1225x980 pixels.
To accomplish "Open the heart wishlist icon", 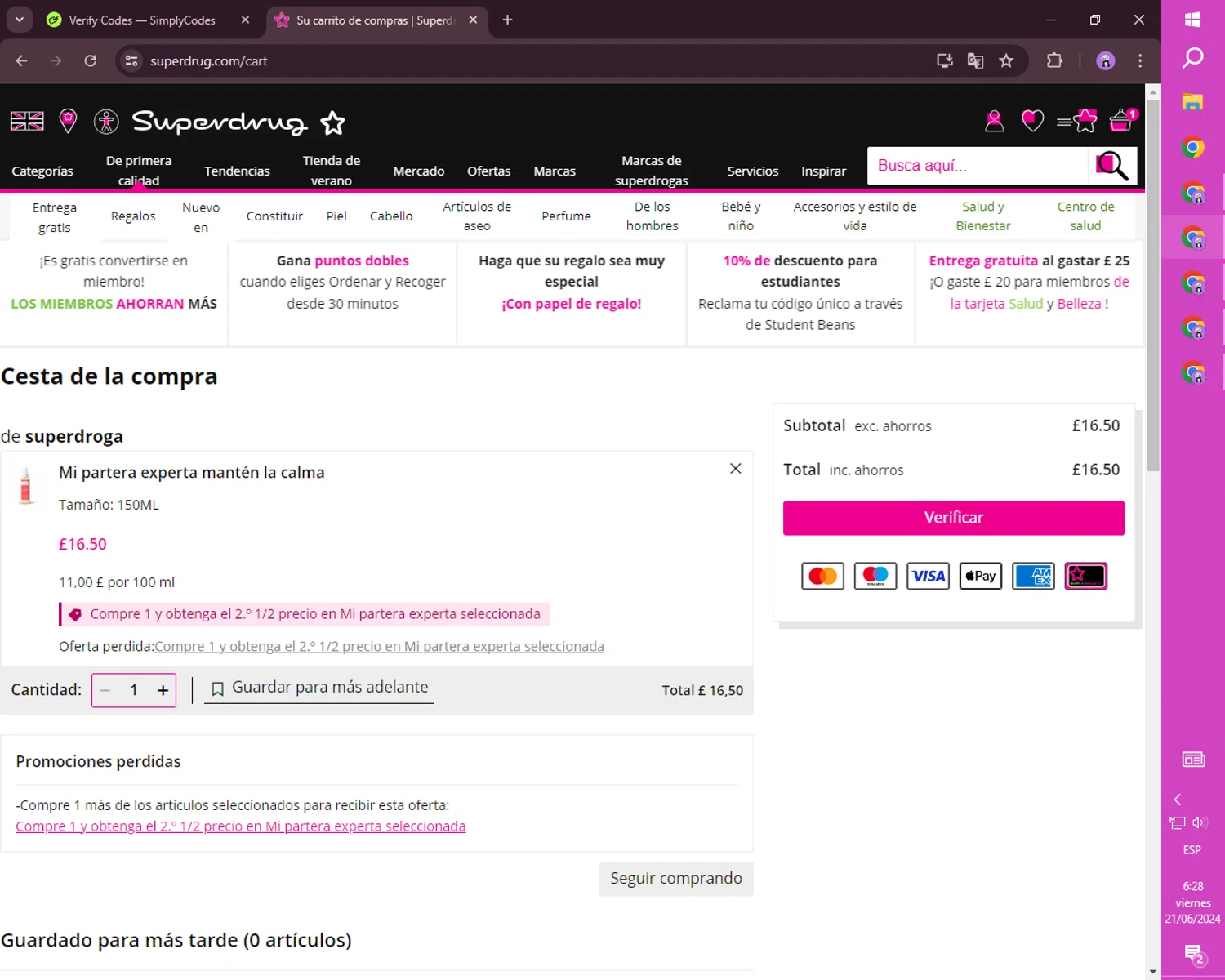I will click(1032, 121).
